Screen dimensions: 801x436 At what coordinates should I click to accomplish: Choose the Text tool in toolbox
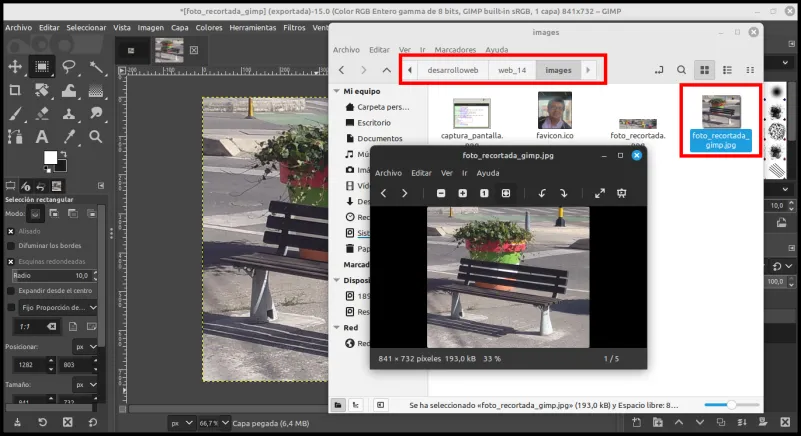tap(42, 136)
